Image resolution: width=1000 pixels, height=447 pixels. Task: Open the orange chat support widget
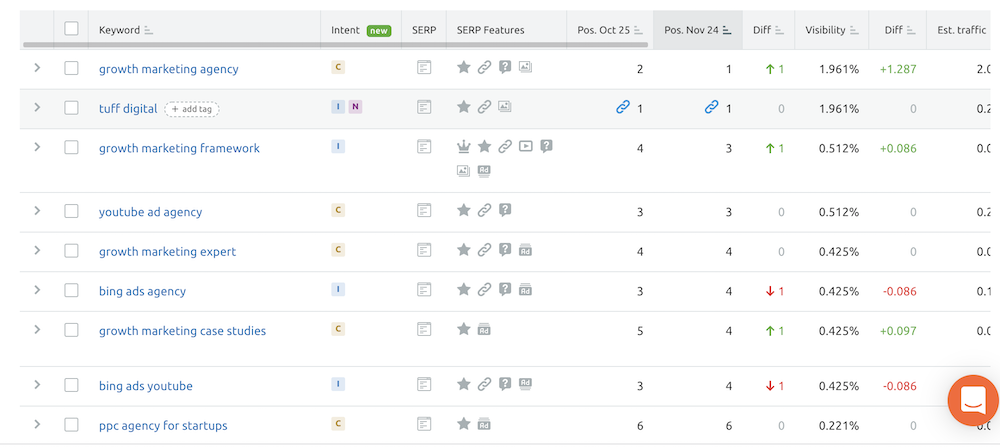(973, 400)
